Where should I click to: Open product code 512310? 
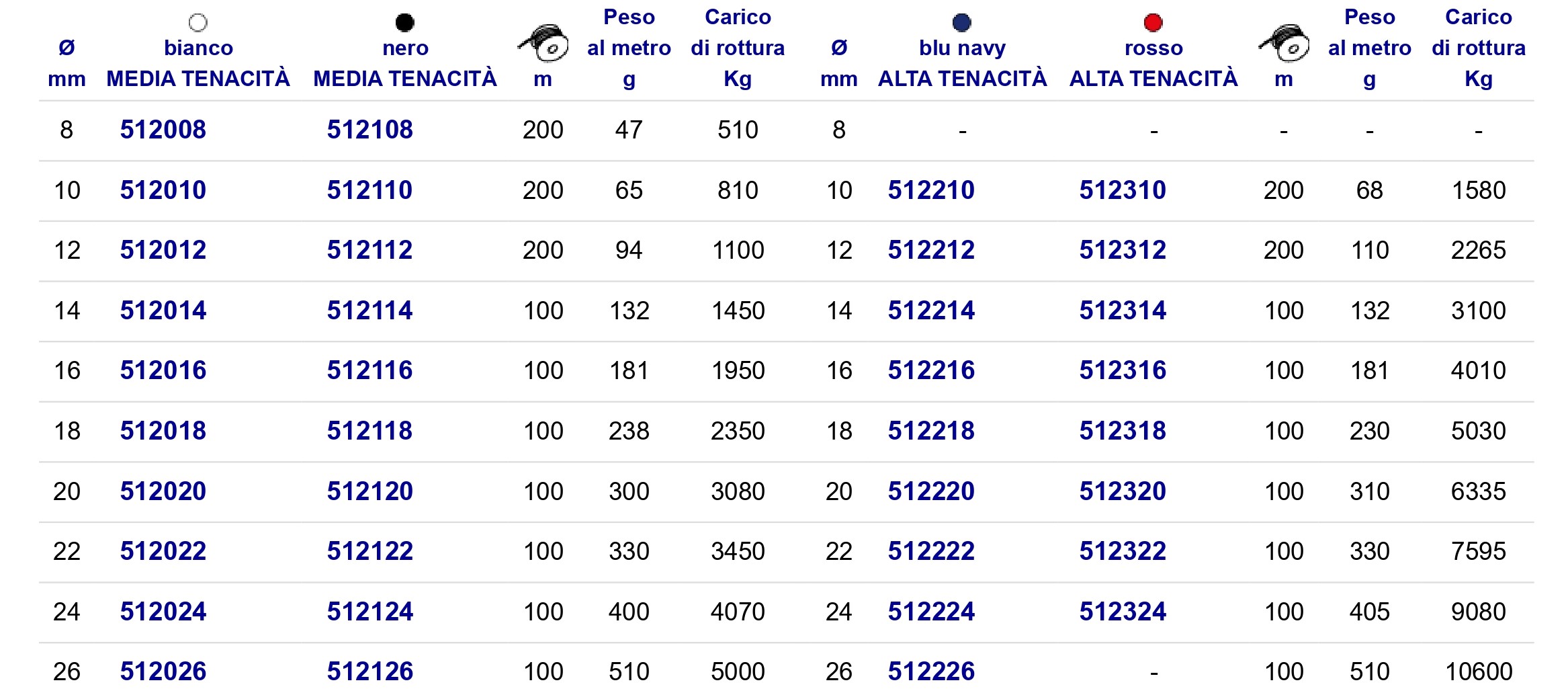point(1123,190)
